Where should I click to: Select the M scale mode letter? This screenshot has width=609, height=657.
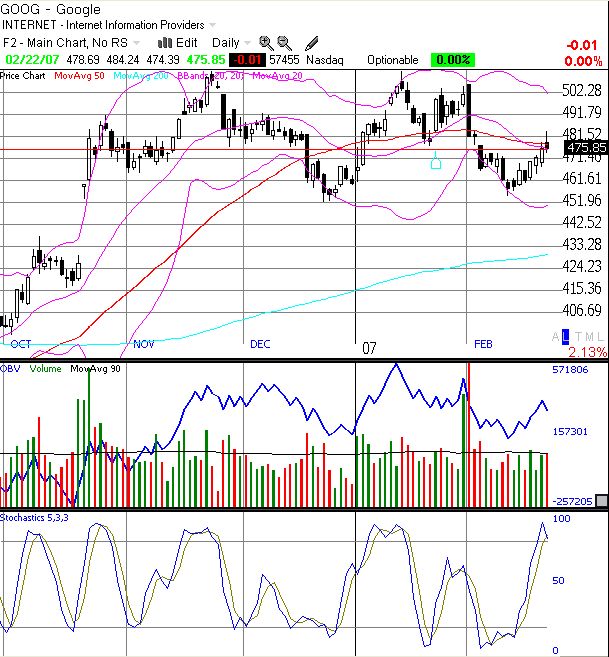pyautogui.click(x=589, y=336)
